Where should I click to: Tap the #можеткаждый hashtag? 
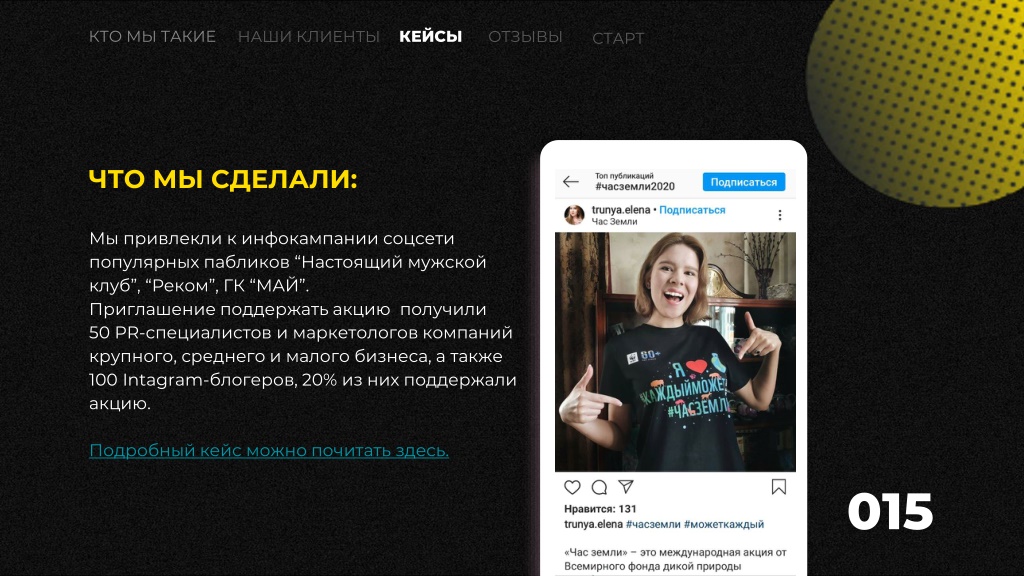coord(724,524)
